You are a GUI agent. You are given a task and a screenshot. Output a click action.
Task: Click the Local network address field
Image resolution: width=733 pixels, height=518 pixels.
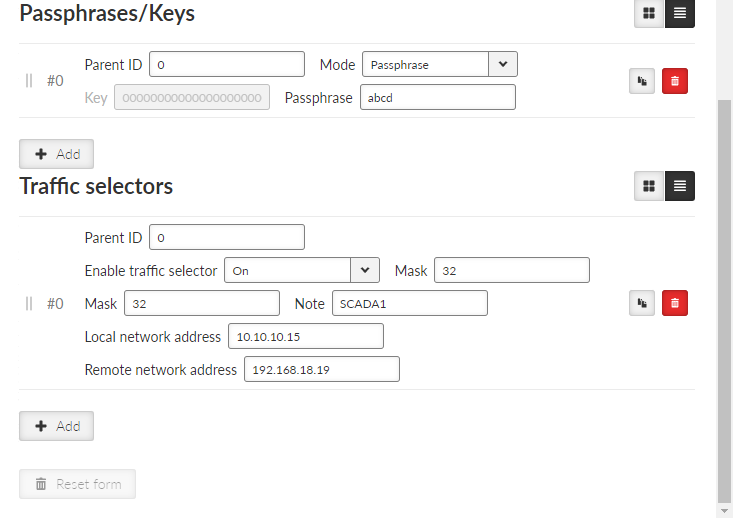click(306, 336)
